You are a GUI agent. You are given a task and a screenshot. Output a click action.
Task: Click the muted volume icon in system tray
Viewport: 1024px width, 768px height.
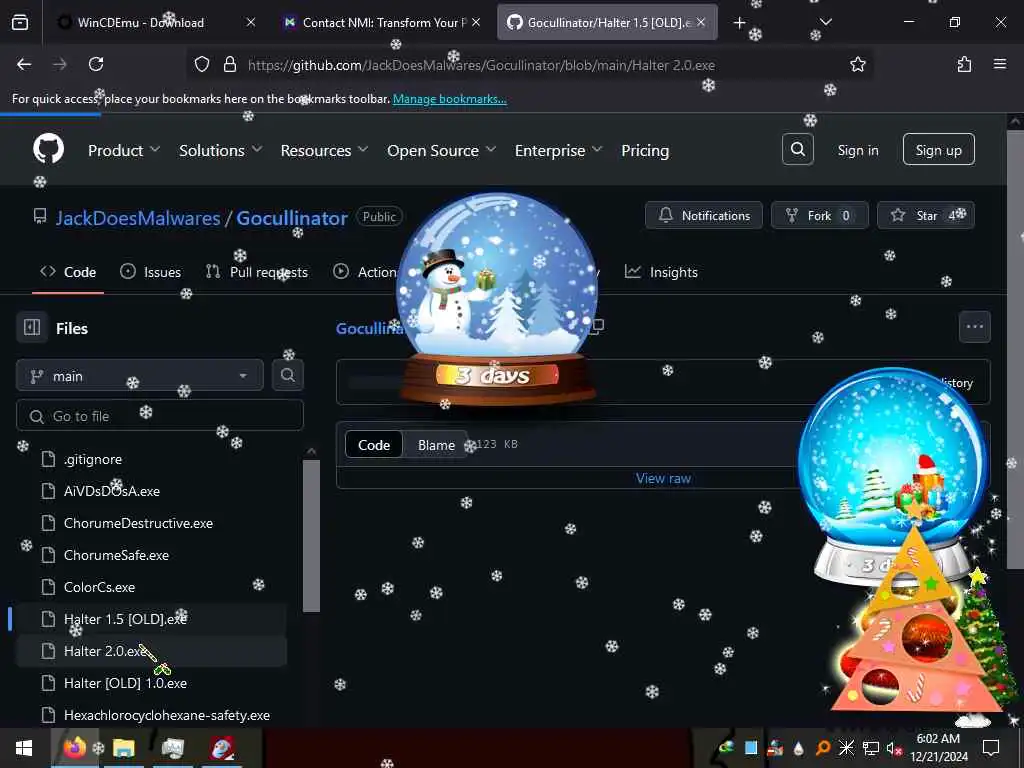[x=893, y=748]
